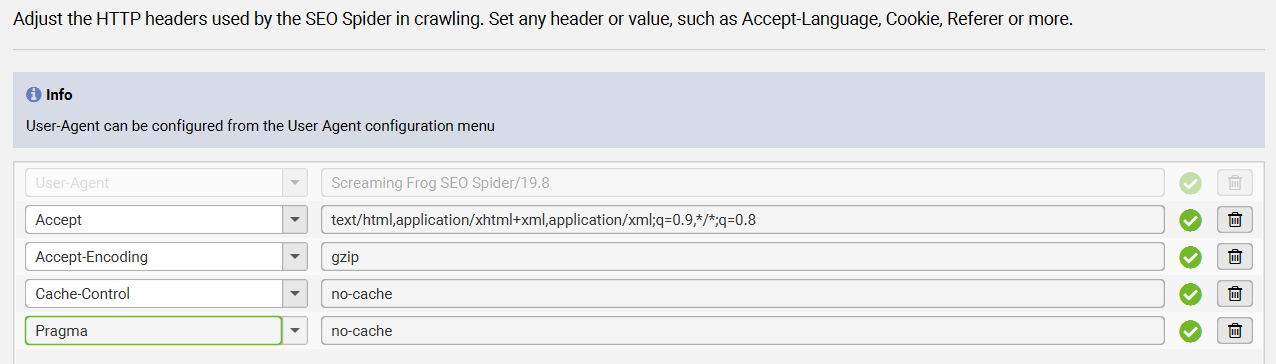
Task: Toggle green checkmark on Accept-Encoding row
Action: click(1190, 257)
